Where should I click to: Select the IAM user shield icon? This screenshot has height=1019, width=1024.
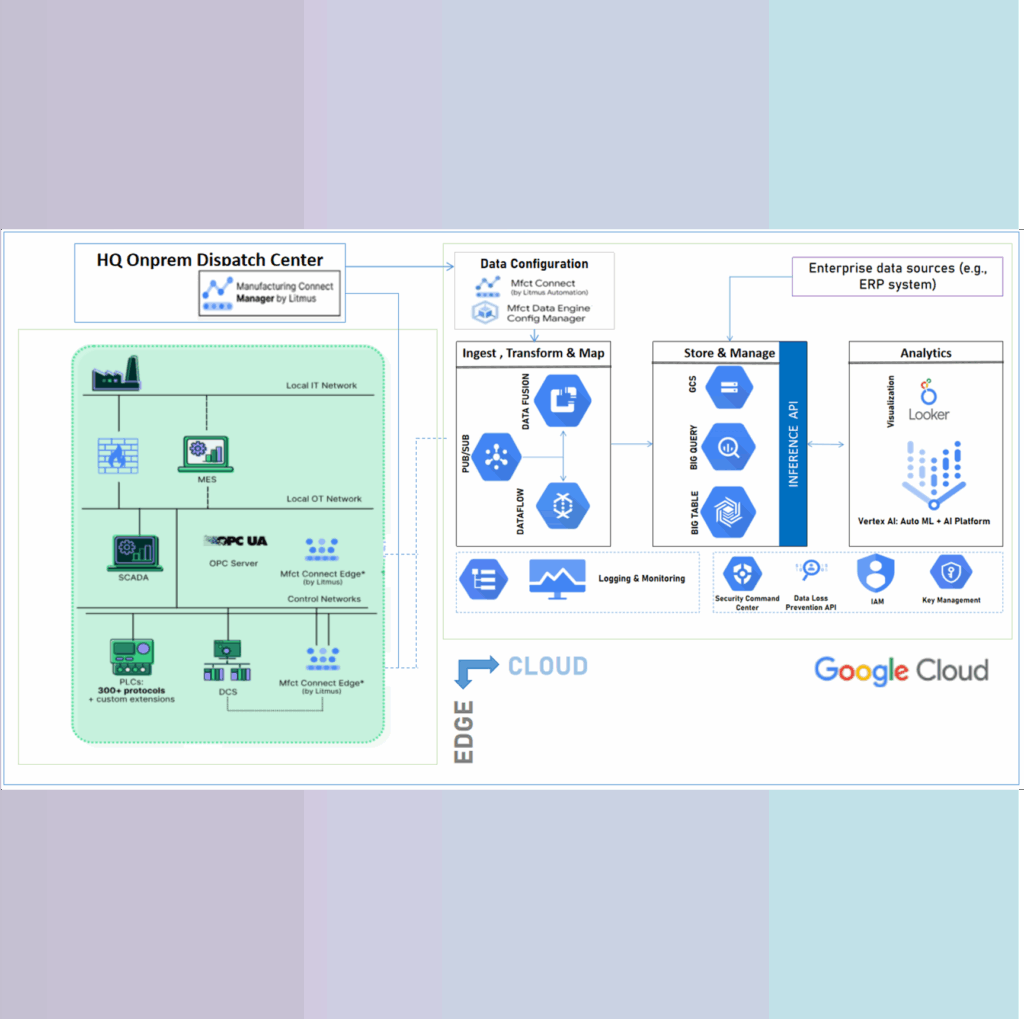click(x=875, y=573)
